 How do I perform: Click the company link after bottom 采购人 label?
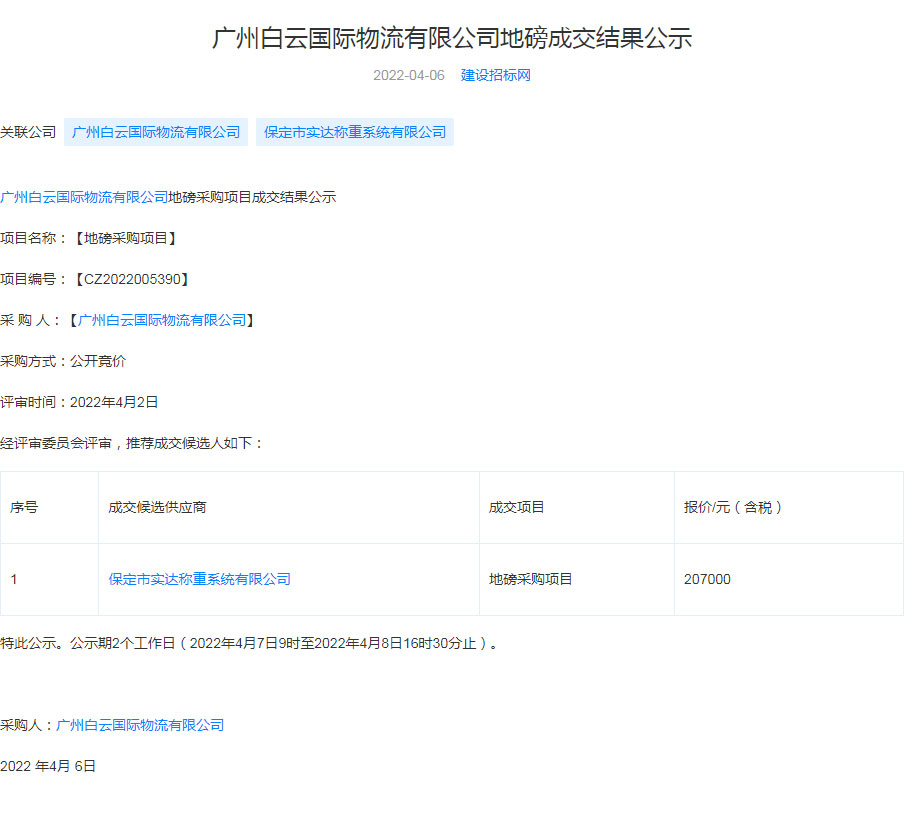pyautogui.click(x=140, y=725)
